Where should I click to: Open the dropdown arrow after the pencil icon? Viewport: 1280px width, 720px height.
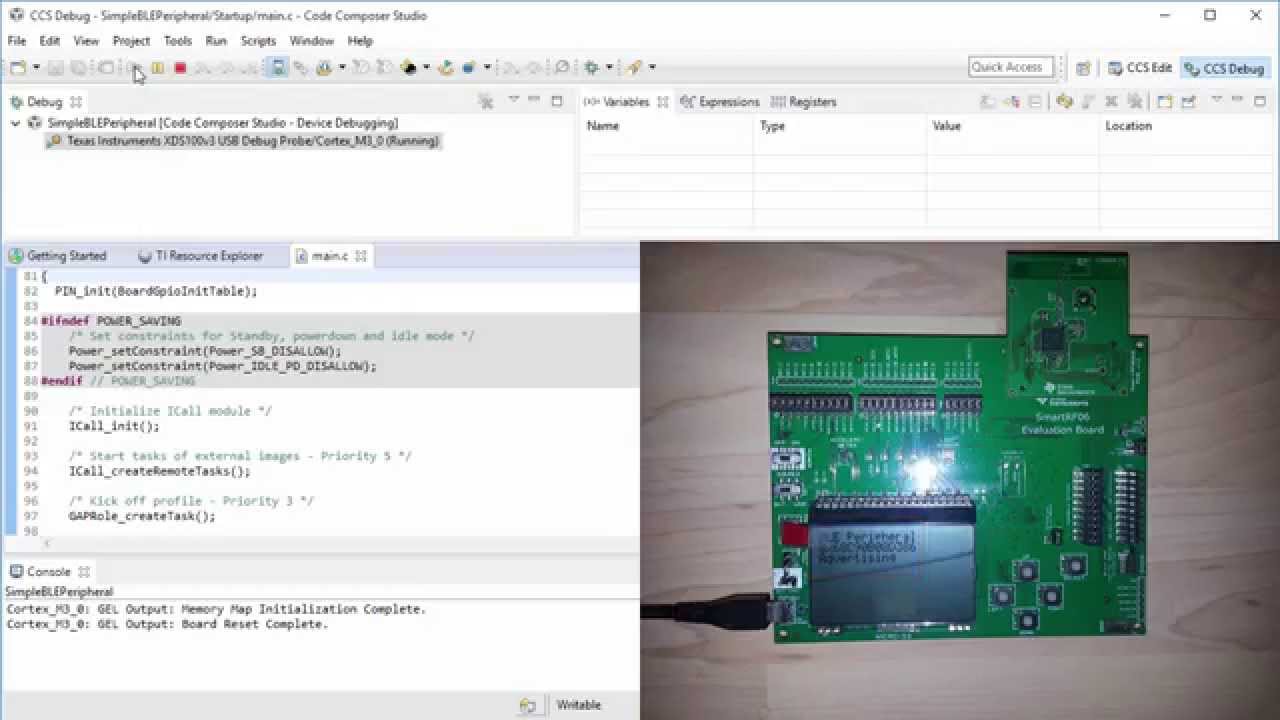click(x=652, y=67)
